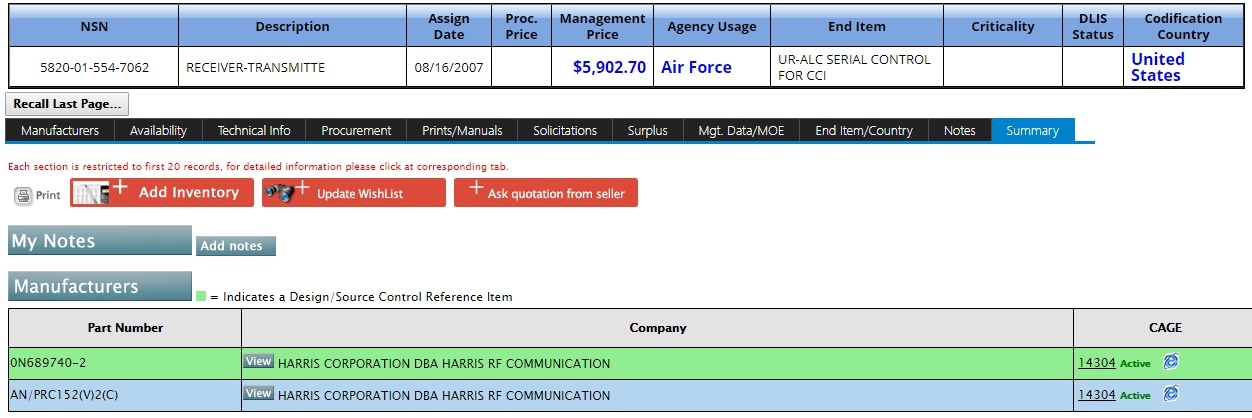Screen dimensions: 1252x418
Task: Switch to End Item/Country tab
Action: (x=863, y=131)
